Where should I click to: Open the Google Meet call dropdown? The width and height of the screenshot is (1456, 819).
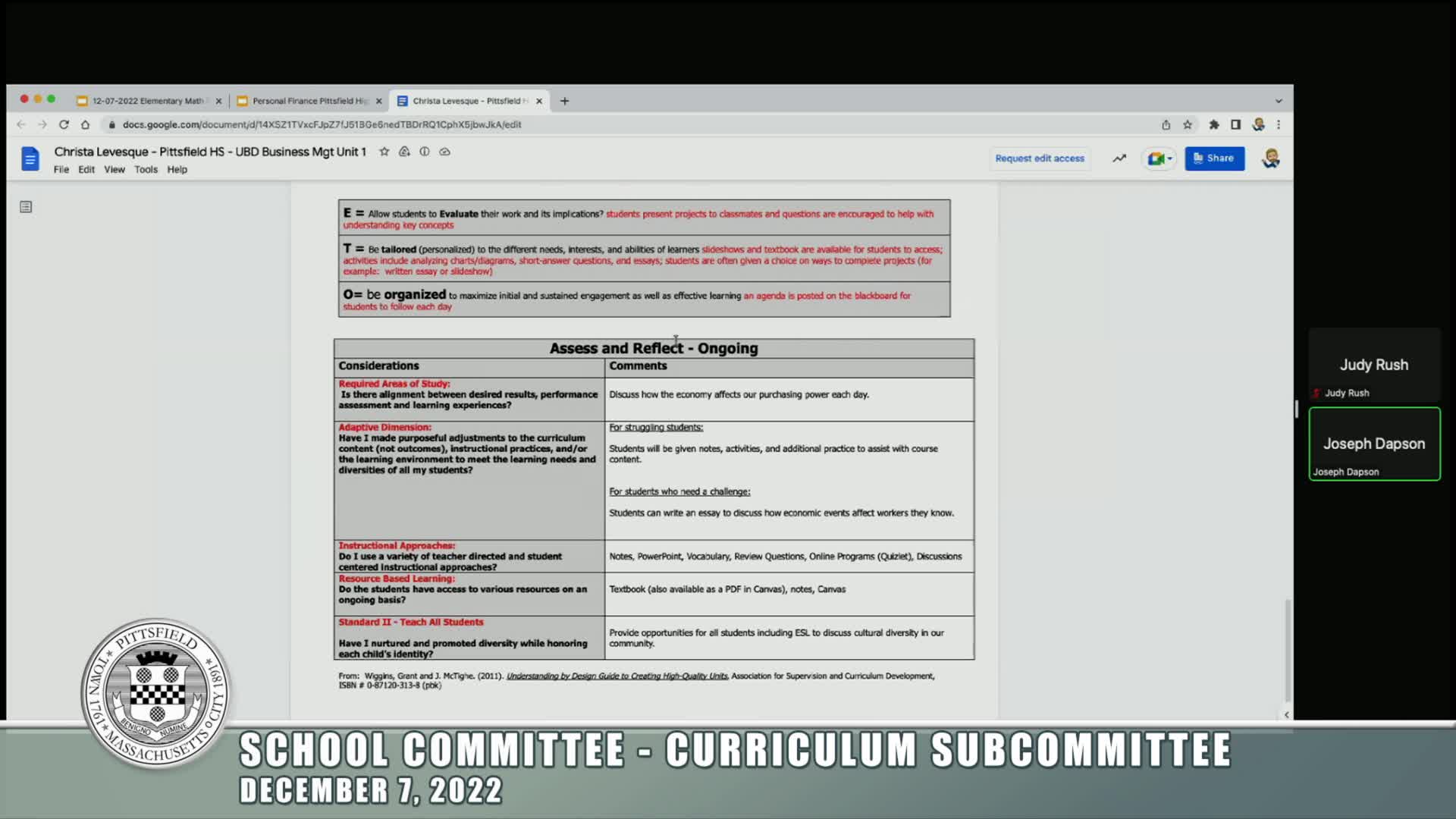coord(1159,158)
